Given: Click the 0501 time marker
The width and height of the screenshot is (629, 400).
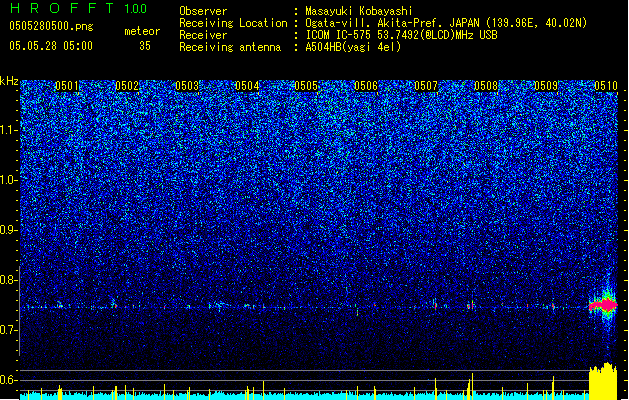Looking at the screenshot, I should pos(67,86).
